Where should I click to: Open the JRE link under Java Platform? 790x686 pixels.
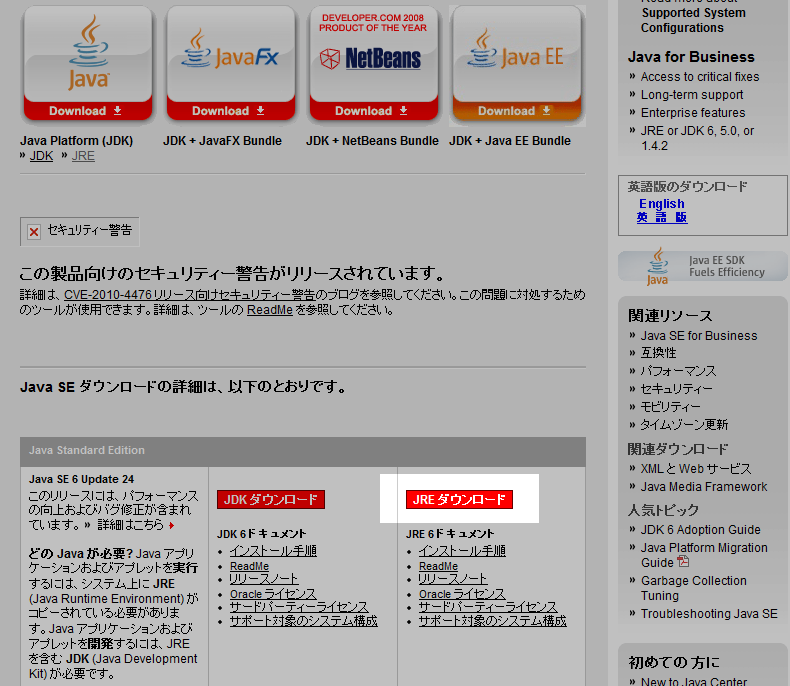83,156
